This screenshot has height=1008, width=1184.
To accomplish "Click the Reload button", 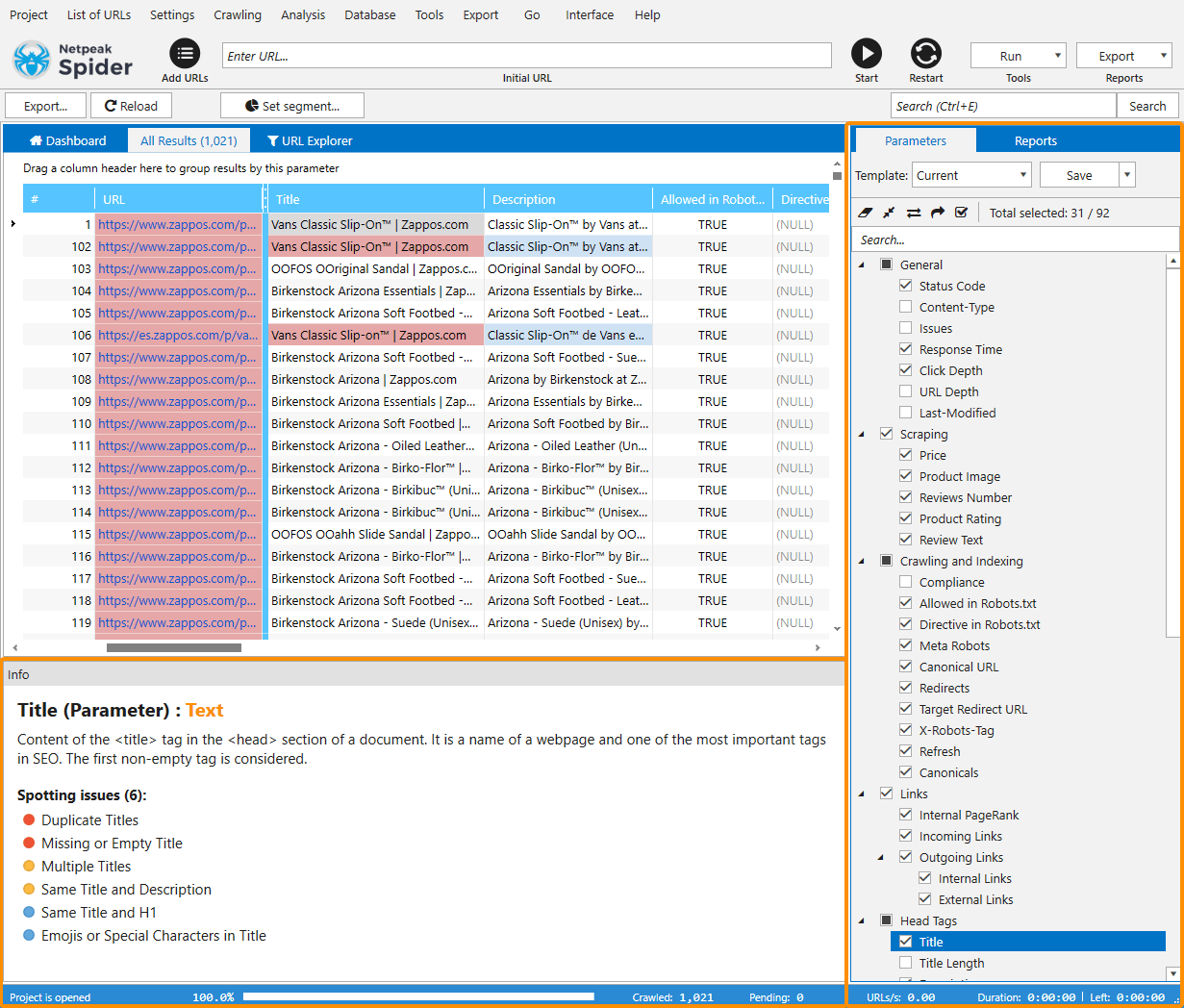I will pos(131,106).
